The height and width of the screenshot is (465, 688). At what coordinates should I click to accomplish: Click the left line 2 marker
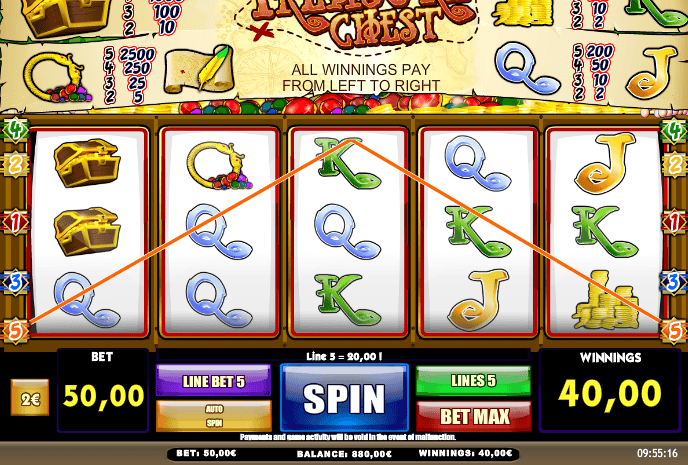tap(15, 164)
